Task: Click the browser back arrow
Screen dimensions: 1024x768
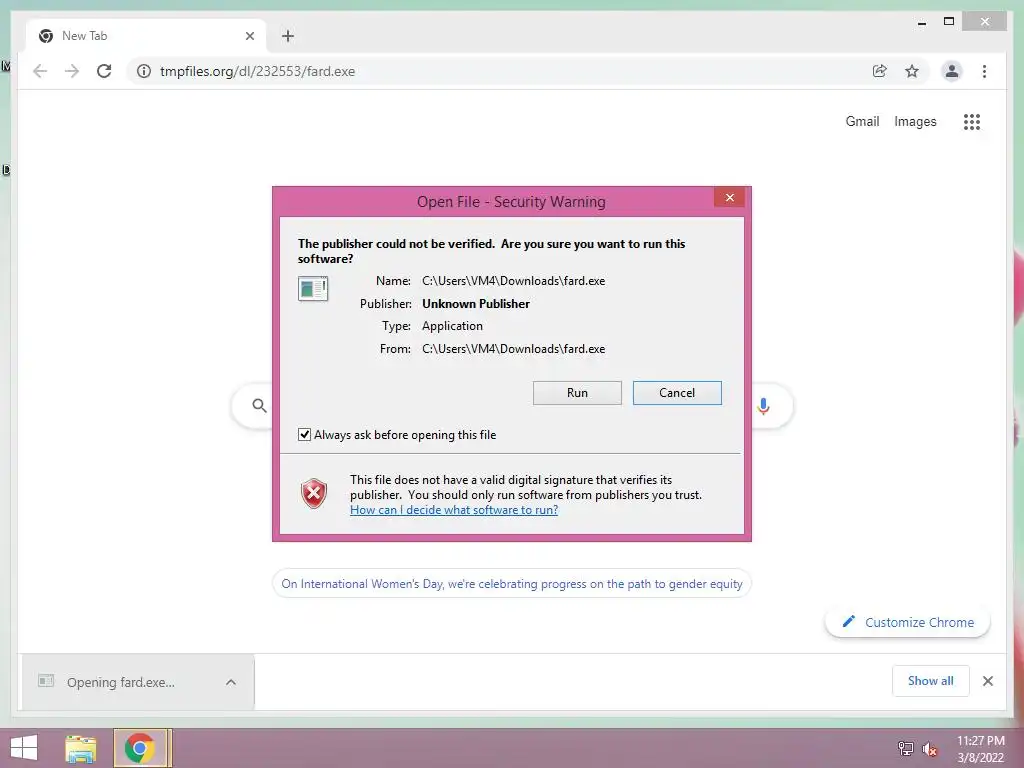Action: tap(40, 71)
